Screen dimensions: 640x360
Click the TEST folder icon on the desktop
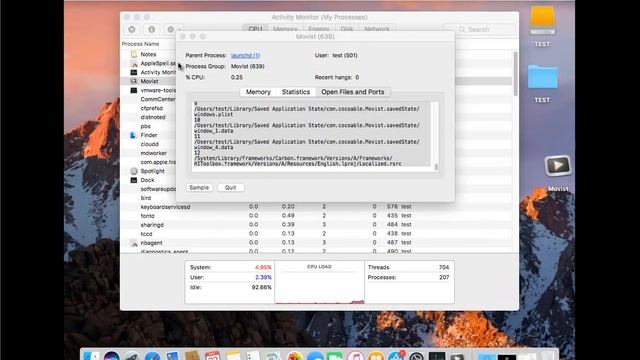coord(542,77)
